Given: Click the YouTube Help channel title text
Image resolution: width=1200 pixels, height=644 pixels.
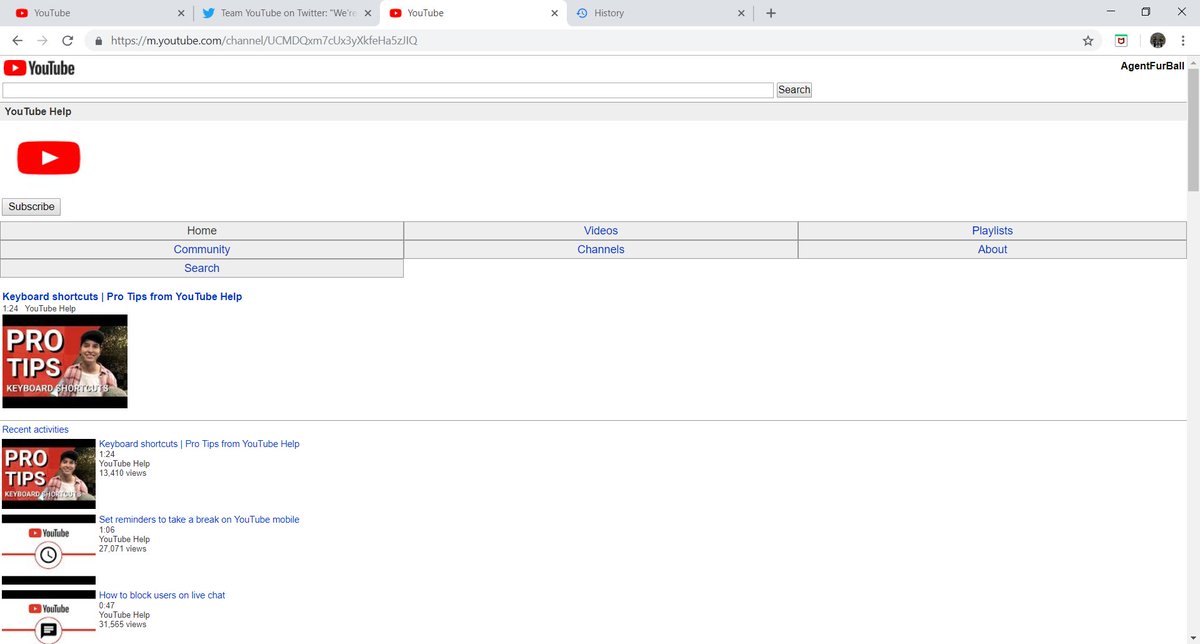Looking at the screenshot, I should [38, 112].
